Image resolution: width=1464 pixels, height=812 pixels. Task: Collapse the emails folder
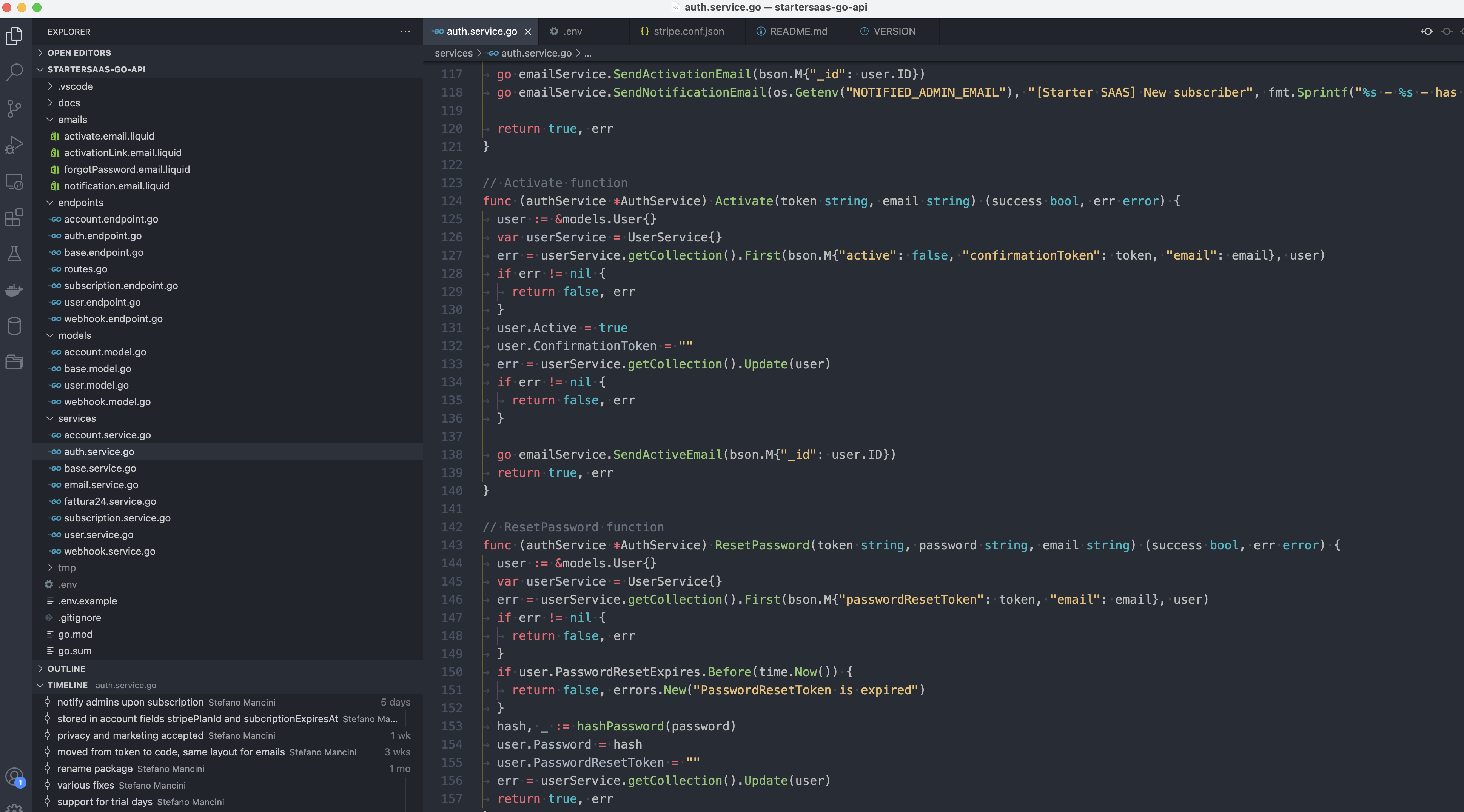click(x=50, y=119)
